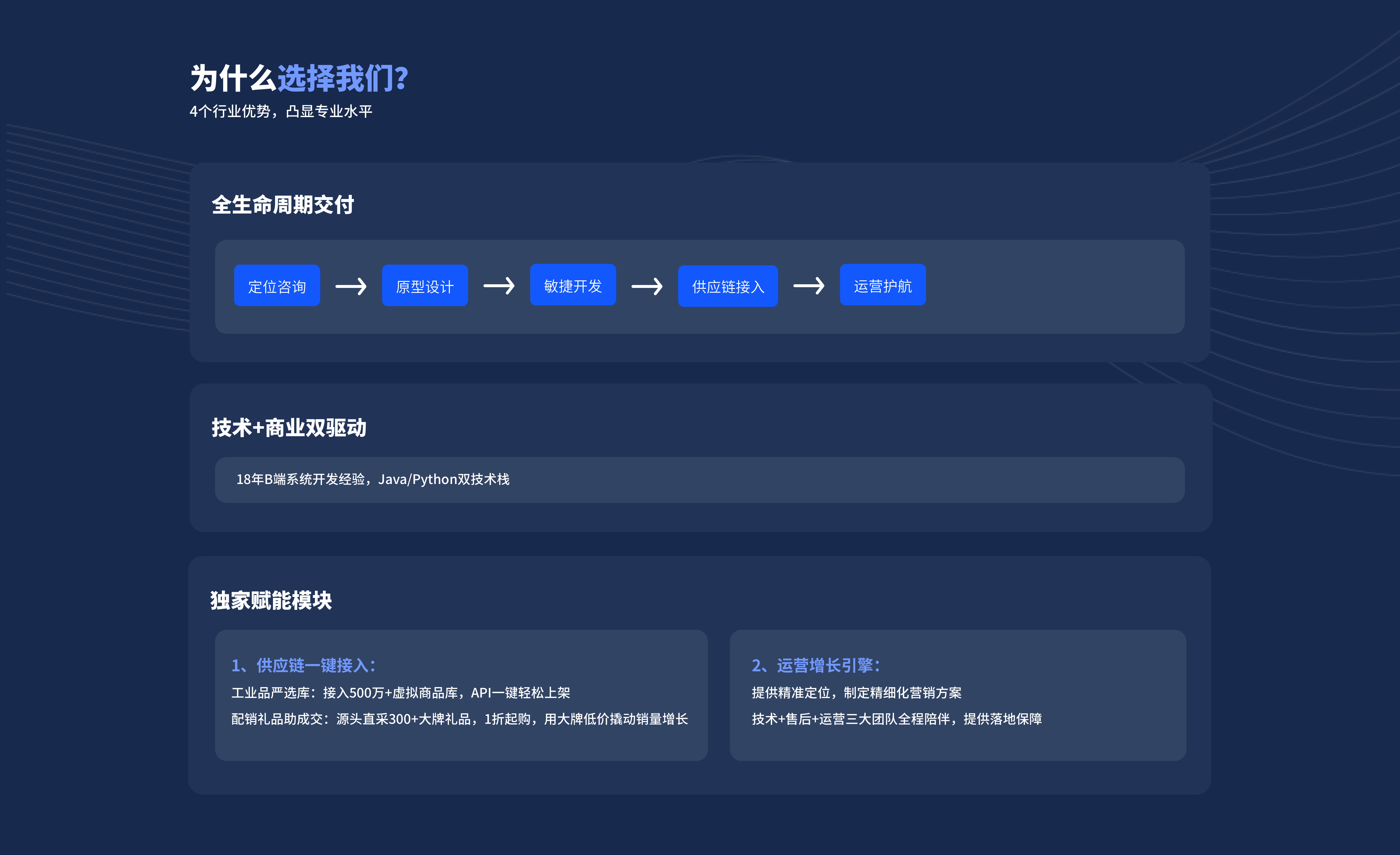Click the 技术+售后+运营三大团队 description line
Viewport: 1400px width, 855px height.
pos(897,719)
